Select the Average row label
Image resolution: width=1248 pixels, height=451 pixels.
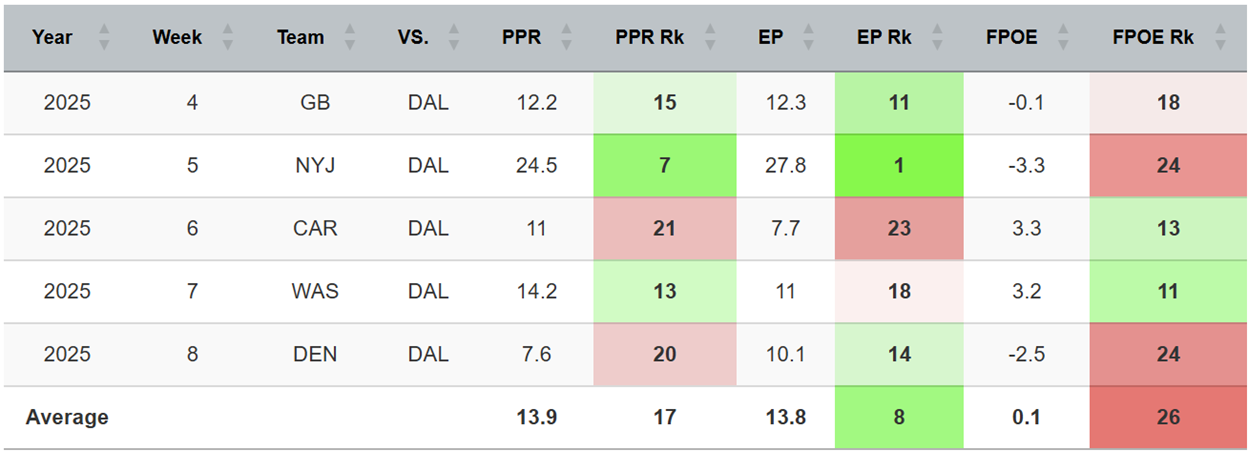67,417
